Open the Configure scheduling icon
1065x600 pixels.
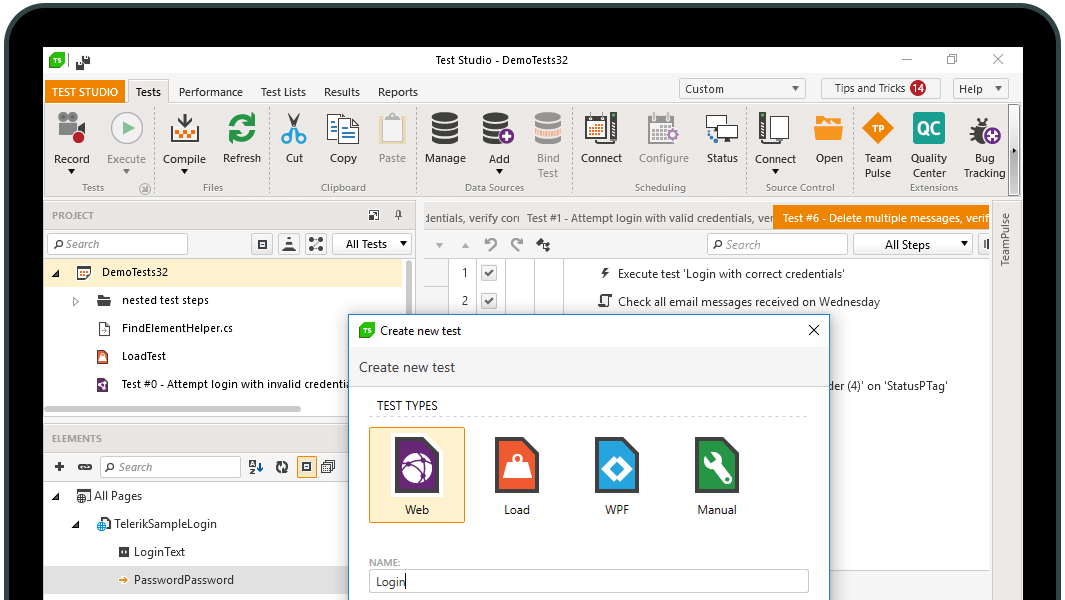pyautogui.click(x=663, y=128)
